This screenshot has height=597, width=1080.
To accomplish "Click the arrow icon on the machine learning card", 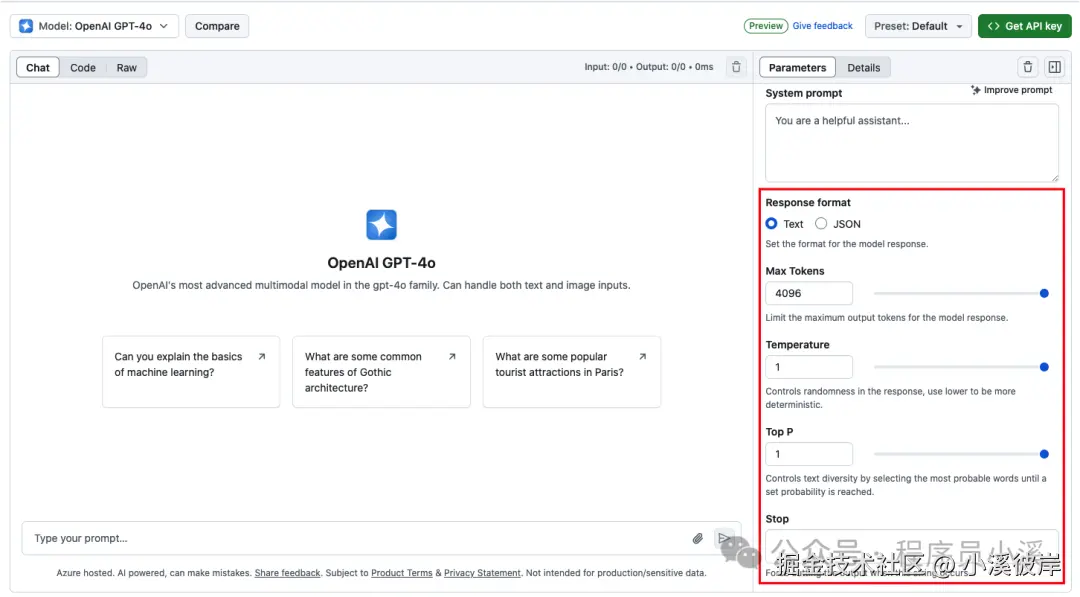I will 262,357.
